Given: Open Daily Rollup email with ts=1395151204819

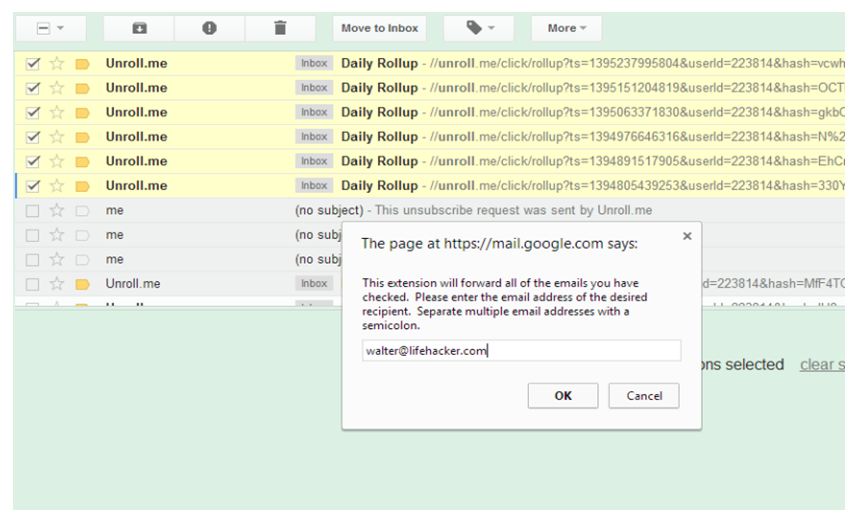Looking at the screenshot, I should coord(592,88).
